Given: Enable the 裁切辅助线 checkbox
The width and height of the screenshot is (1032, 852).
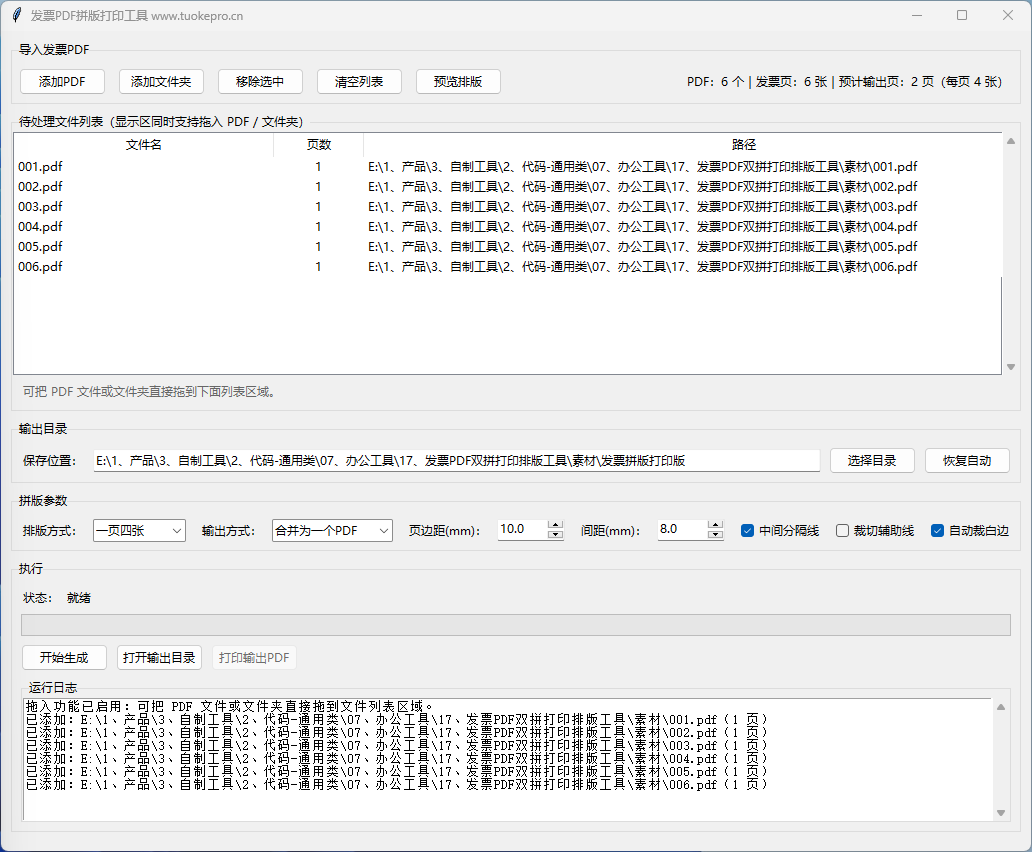Looking at the screenshot, I should coord(842,531).
